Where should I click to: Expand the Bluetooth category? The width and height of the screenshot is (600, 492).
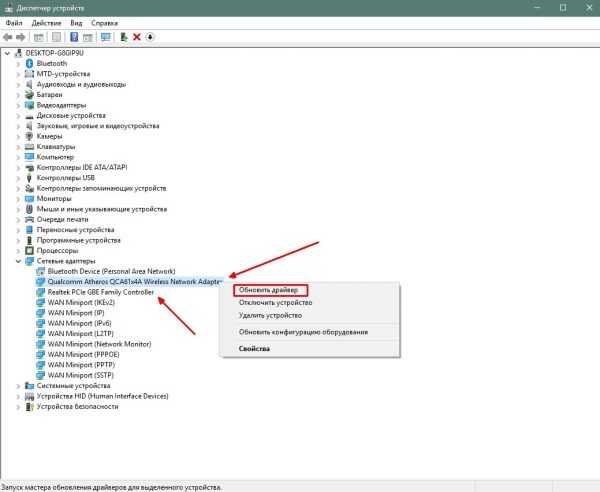[18, 64]
